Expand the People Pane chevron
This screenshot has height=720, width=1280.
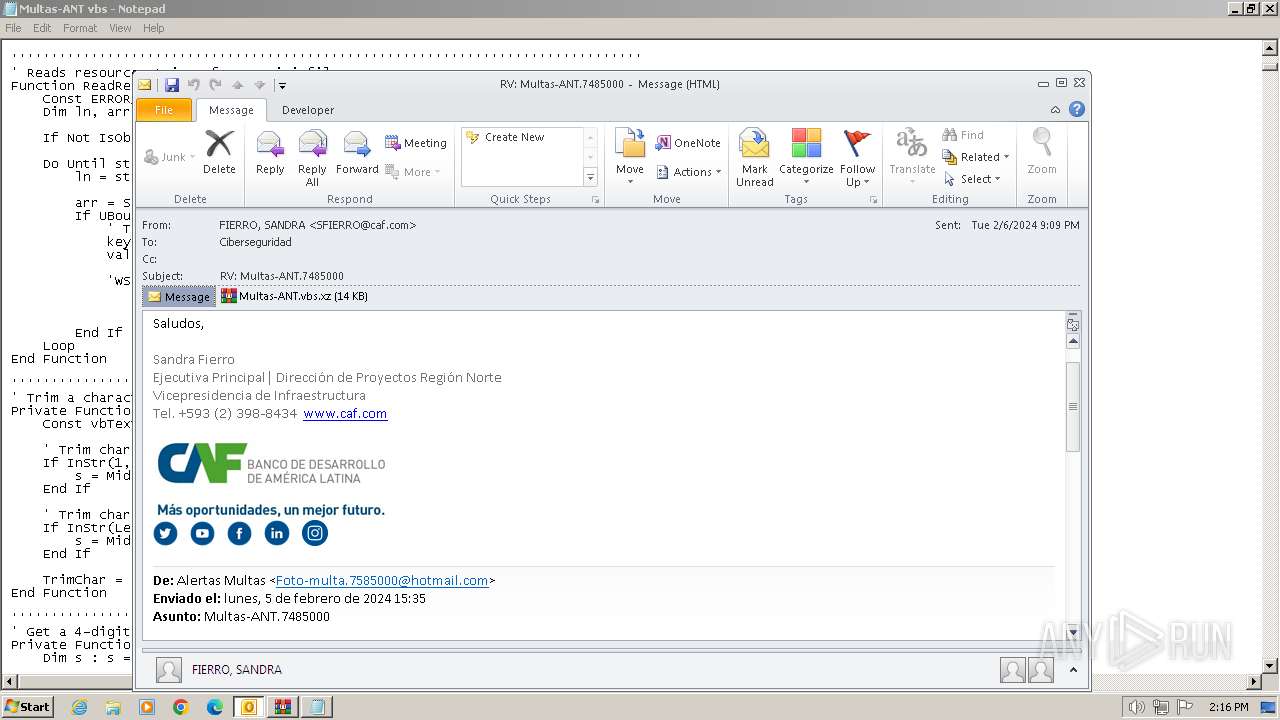(1073, 670)
